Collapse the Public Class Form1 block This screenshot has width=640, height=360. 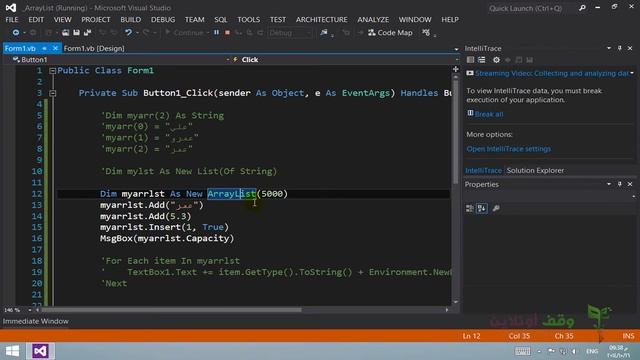point(52,71)
